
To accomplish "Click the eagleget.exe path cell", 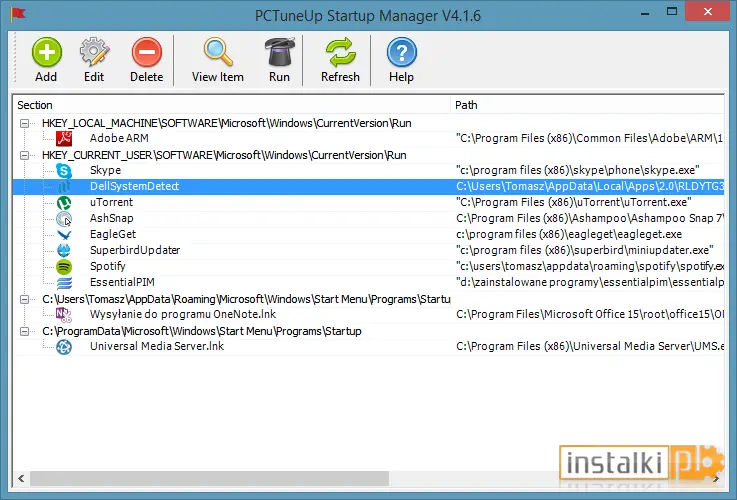I will [x=569, y=234].
